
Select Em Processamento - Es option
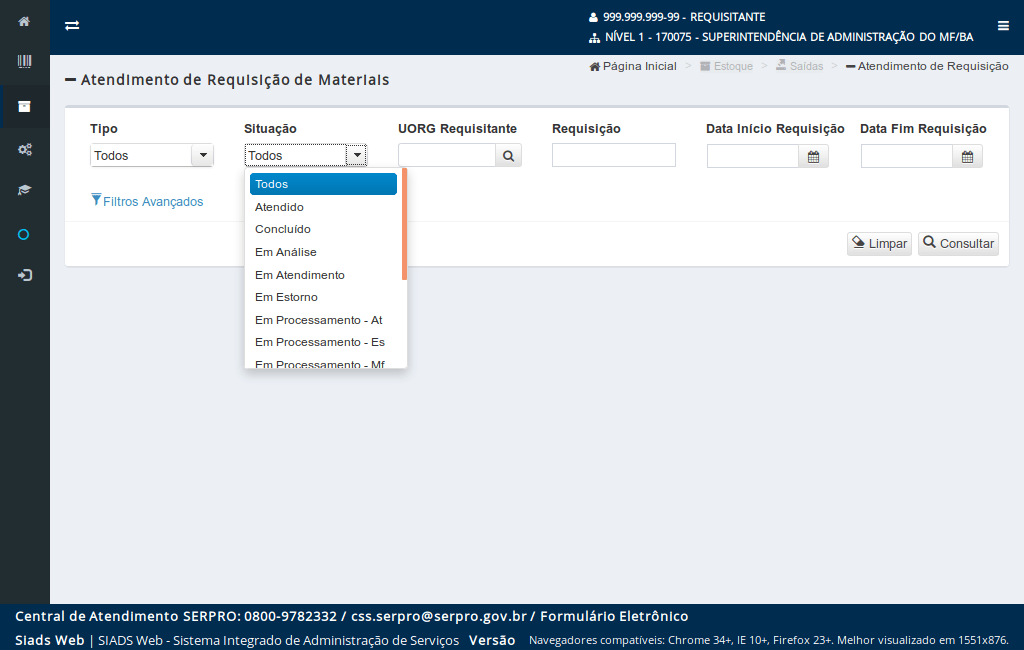[323, 342]
